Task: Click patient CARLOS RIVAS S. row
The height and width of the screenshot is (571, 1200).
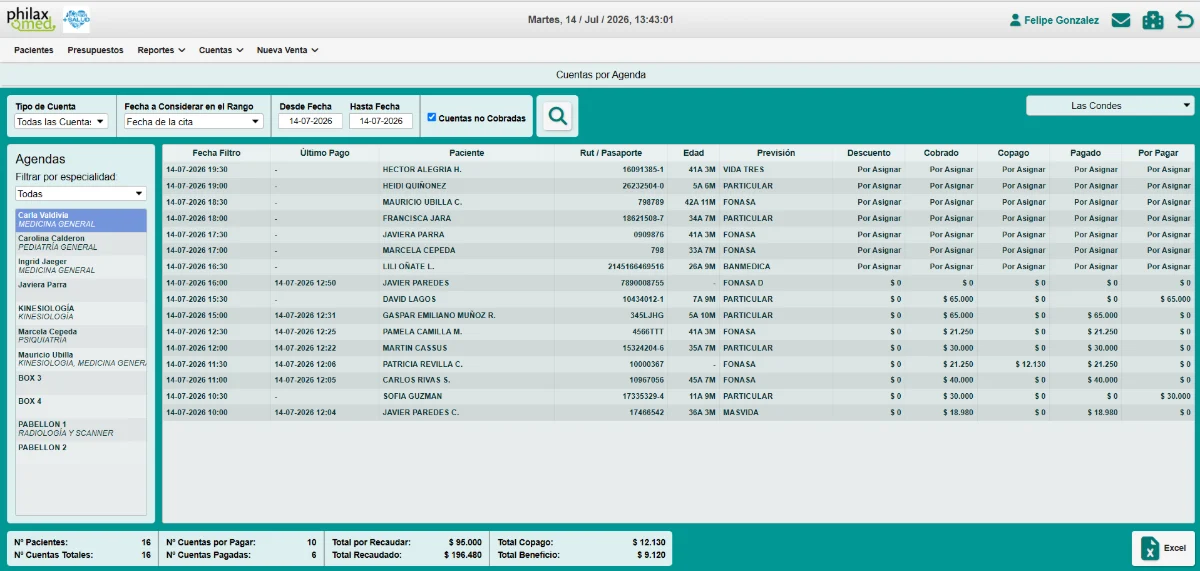Action: click(679, 380)
